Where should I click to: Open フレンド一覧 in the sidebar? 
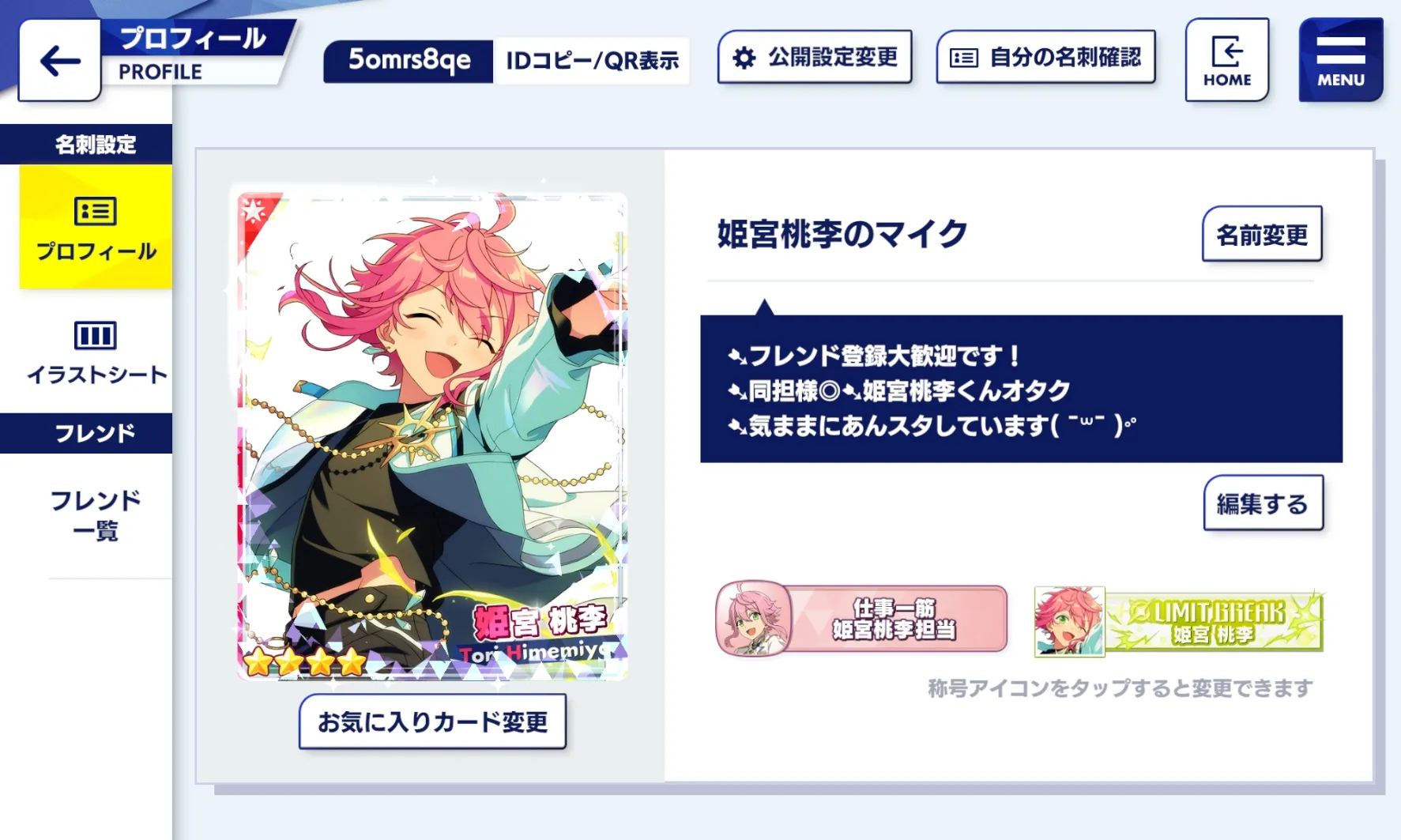(96, 514)
